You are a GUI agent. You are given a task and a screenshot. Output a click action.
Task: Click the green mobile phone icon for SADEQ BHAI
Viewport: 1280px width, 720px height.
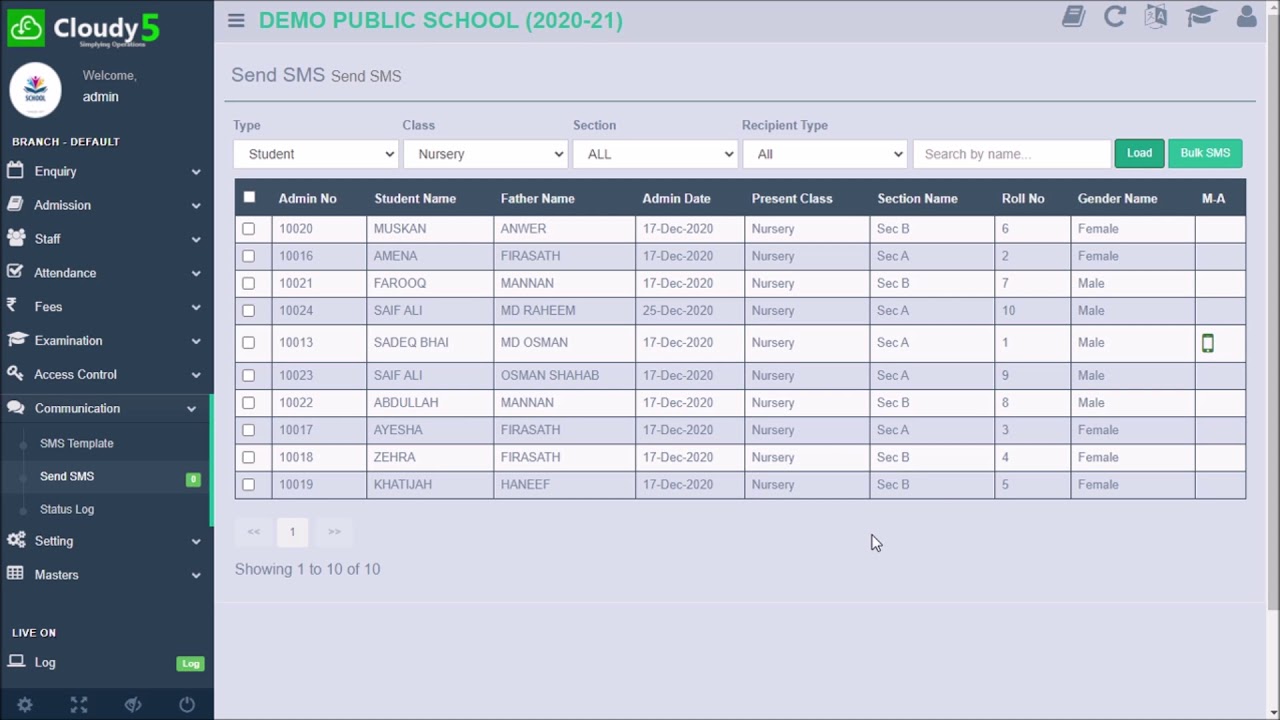pos(1208,343)
